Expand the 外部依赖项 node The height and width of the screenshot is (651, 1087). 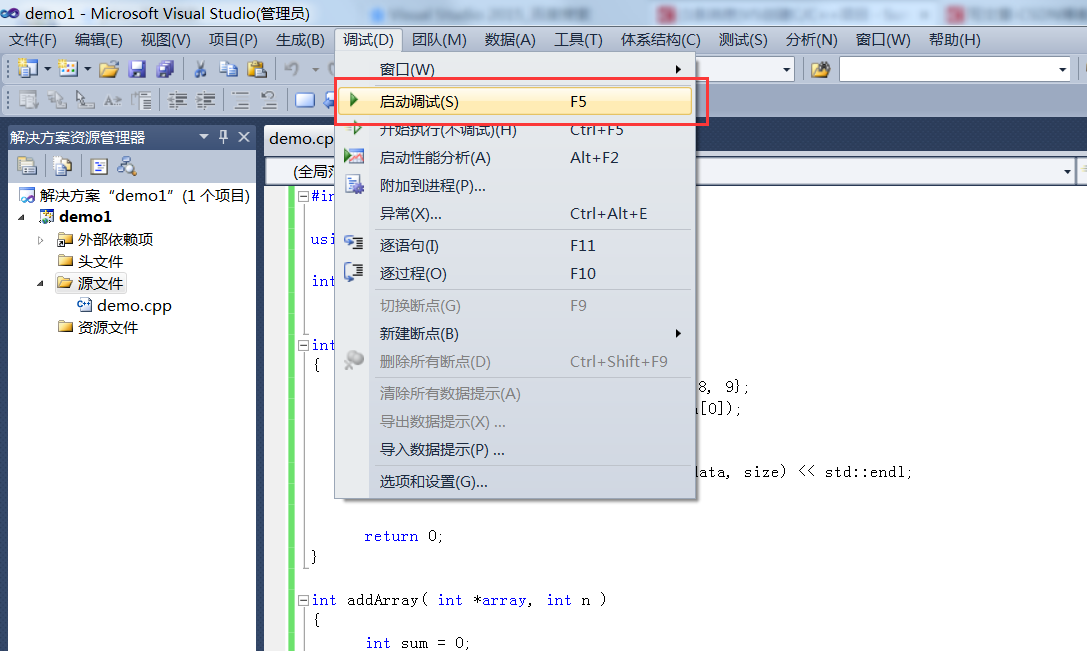[40, 240]
